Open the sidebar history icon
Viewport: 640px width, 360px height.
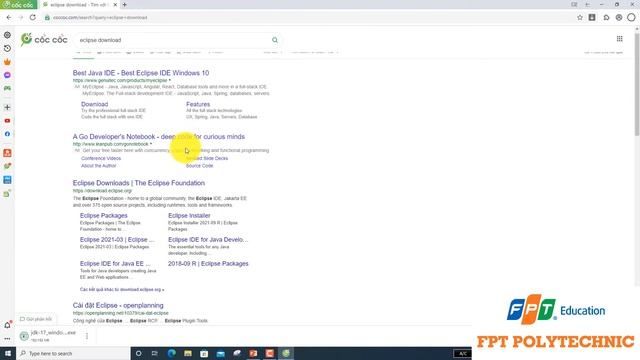[7, 49]
